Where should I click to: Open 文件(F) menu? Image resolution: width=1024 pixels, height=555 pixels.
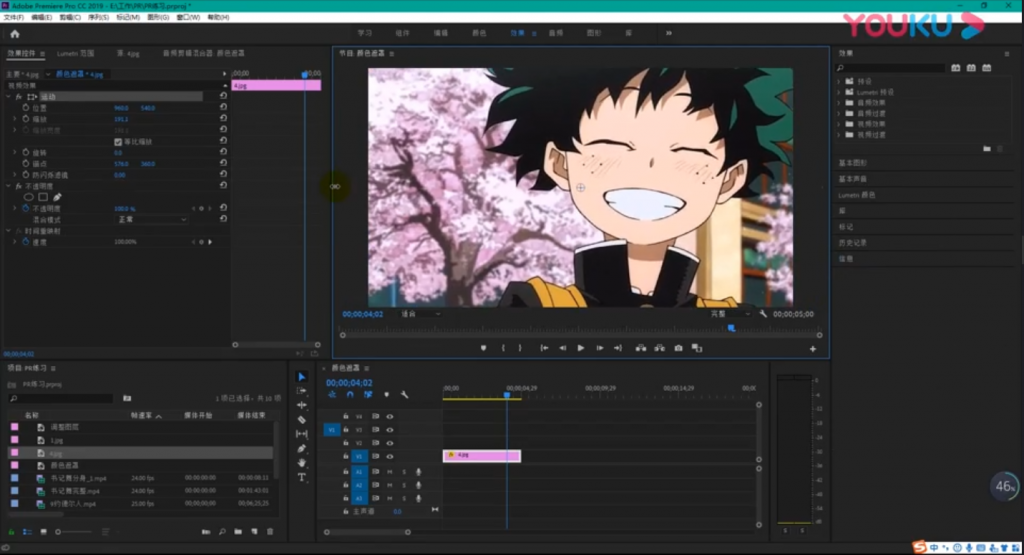(14, 17)
